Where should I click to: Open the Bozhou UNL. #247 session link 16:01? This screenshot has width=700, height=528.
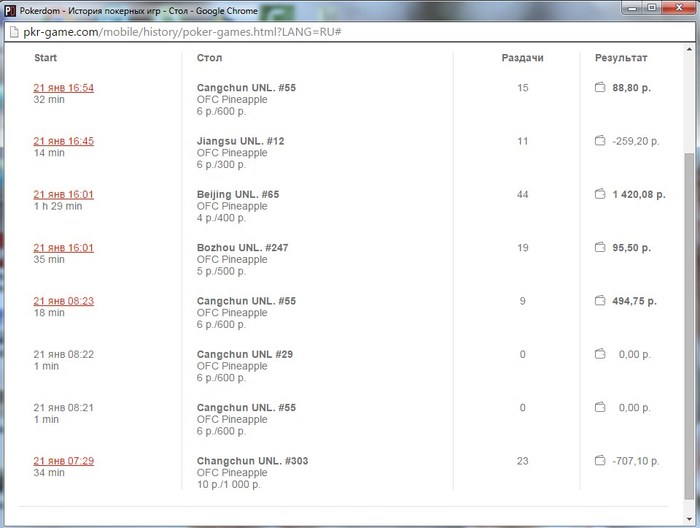tap(63, 248)
